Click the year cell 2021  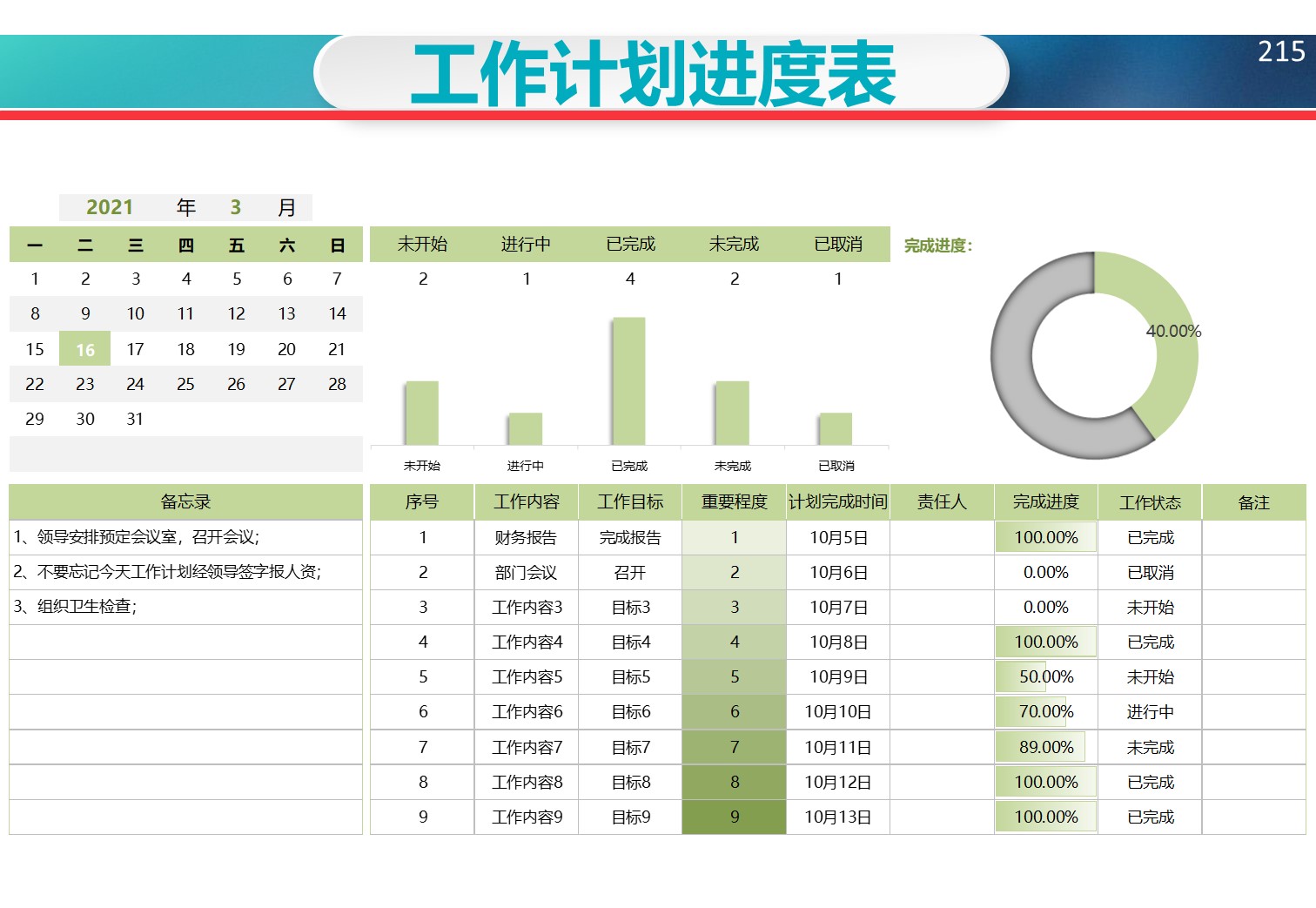pos(110,207)
